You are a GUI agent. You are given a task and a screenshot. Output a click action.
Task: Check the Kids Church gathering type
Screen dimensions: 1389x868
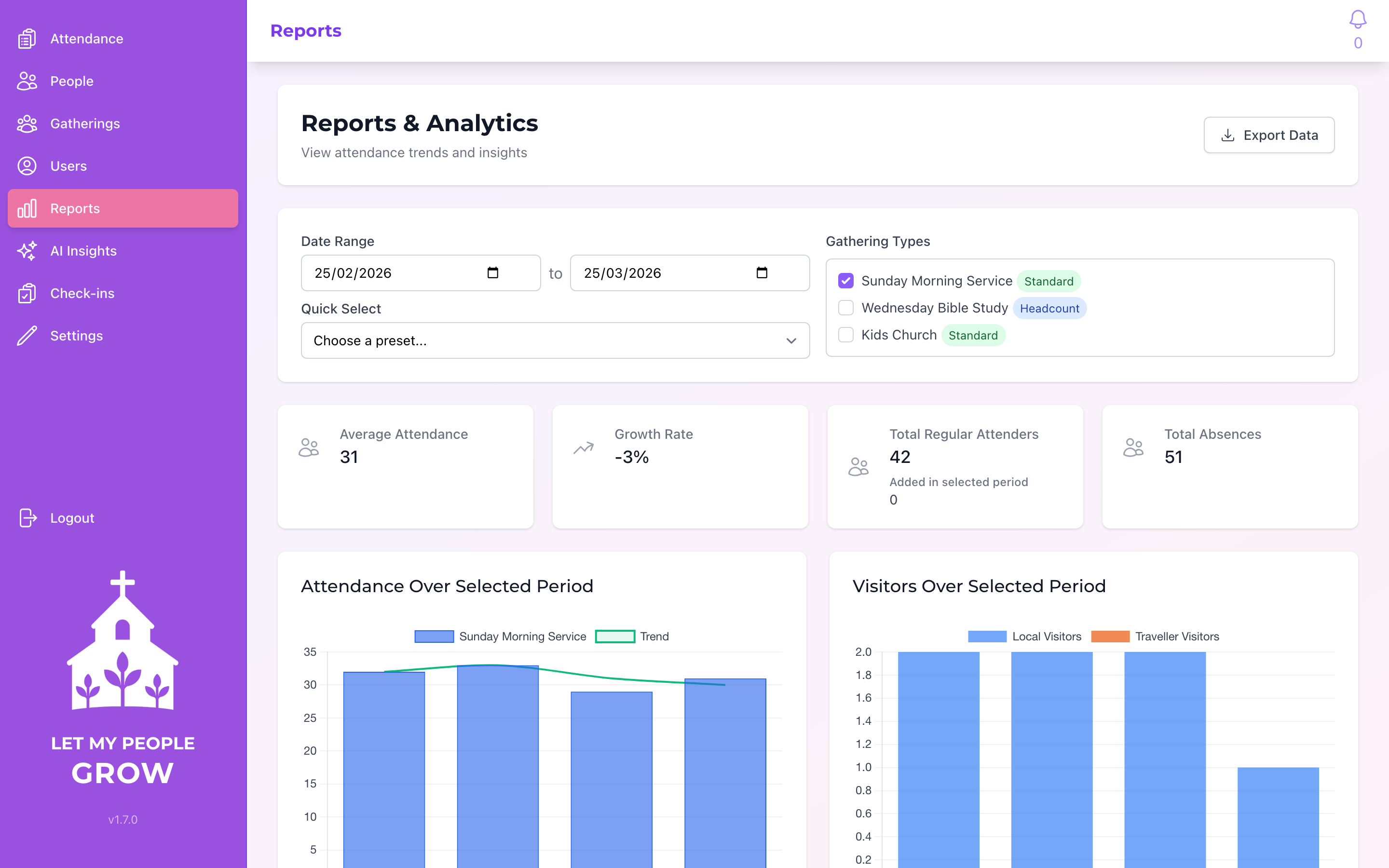coord(845,335)
